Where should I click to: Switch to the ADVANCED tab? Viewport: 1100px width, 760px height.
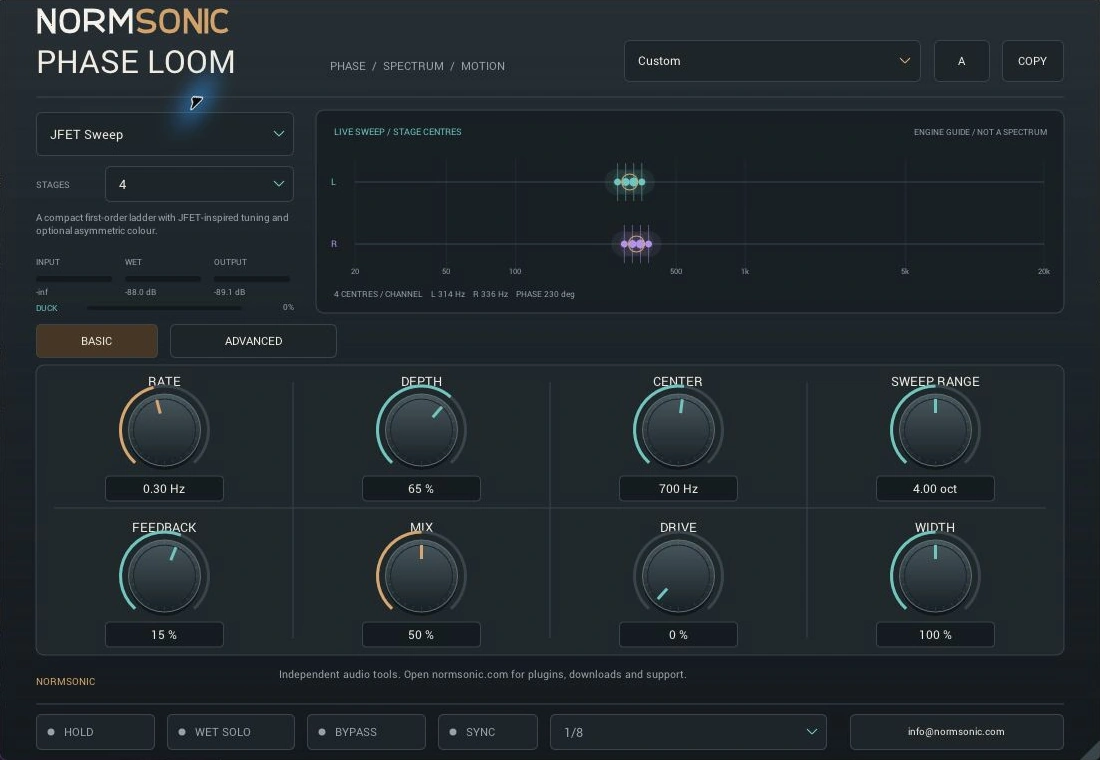pyautogui.click(x=253, y=341)
